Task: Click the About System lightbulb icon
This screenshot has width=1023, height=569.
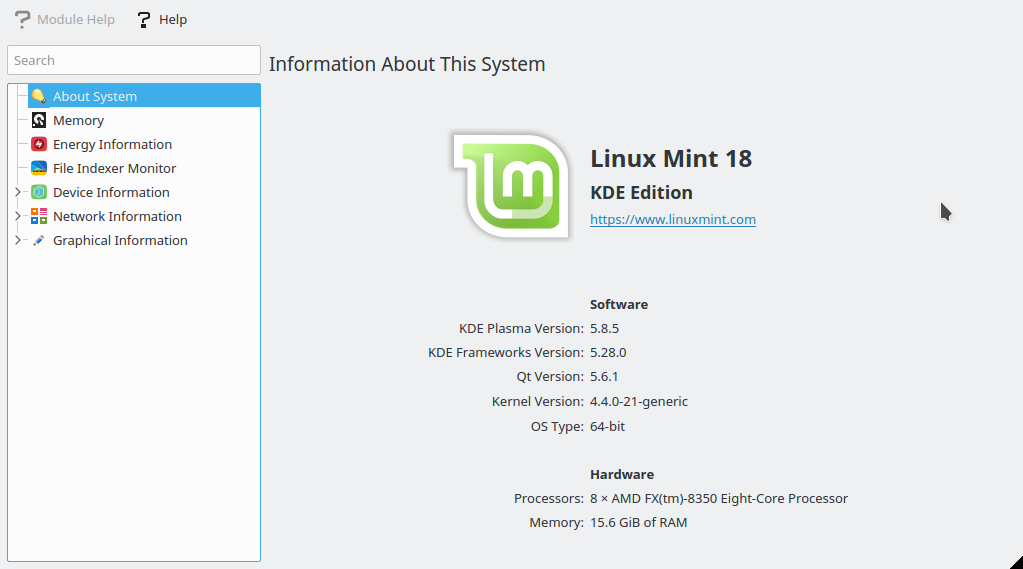Action: [38, 96]
